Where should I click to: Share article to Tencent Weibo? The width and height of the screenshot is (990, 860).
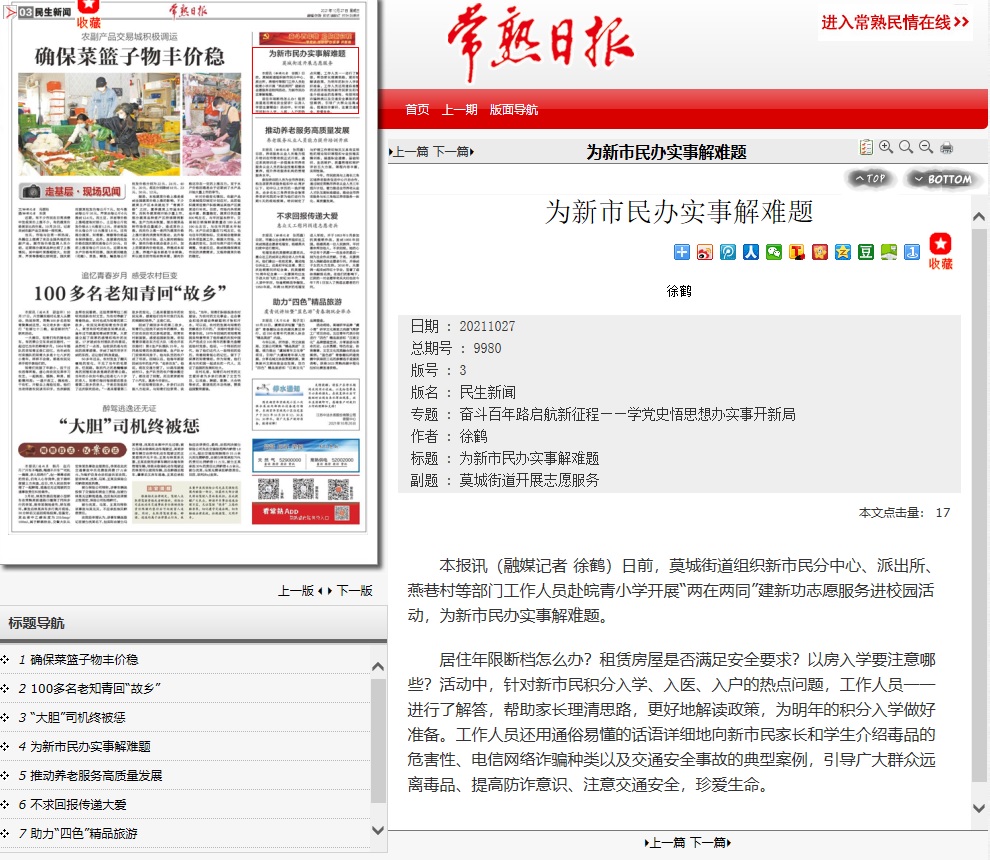click(x=728, y=253)
